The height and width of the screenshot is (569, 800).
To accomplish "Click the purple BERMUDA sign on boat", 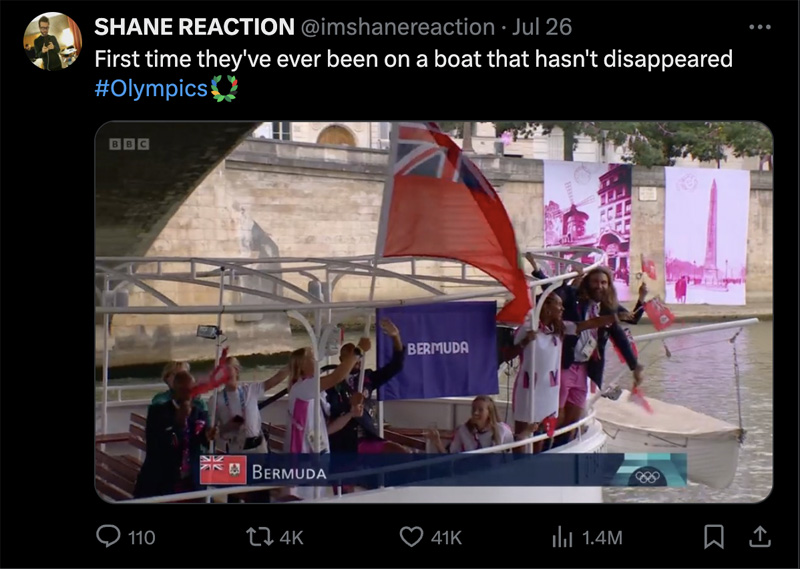I will 437,350.
